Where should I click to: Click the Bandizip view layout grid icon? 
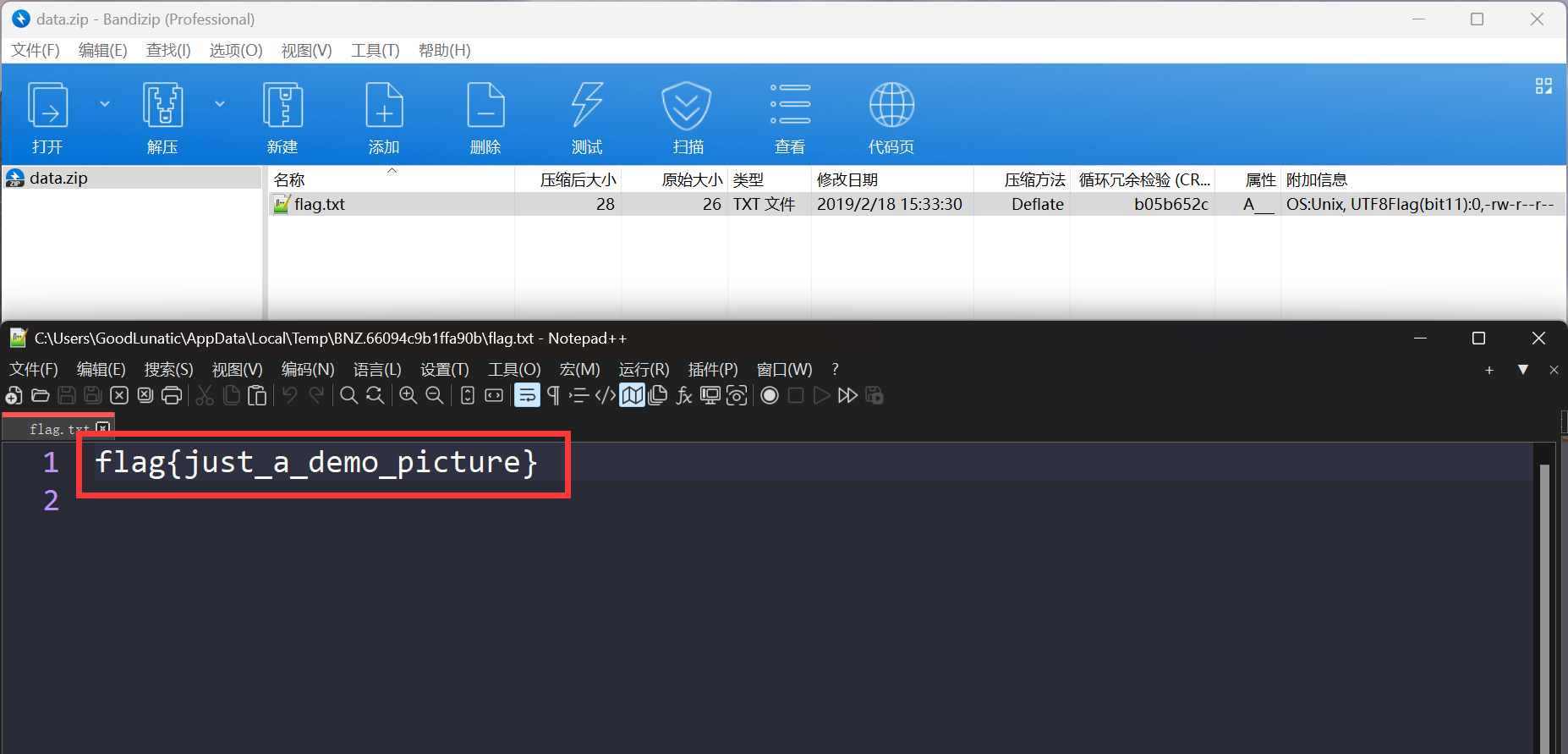point(1543,86)
